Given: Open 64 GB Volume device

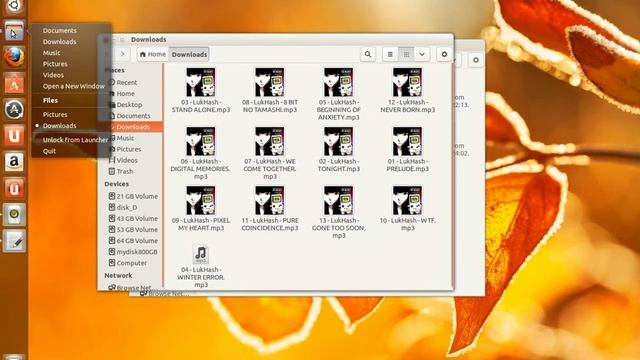Looking at the screenshot, I should coord(133,240).
